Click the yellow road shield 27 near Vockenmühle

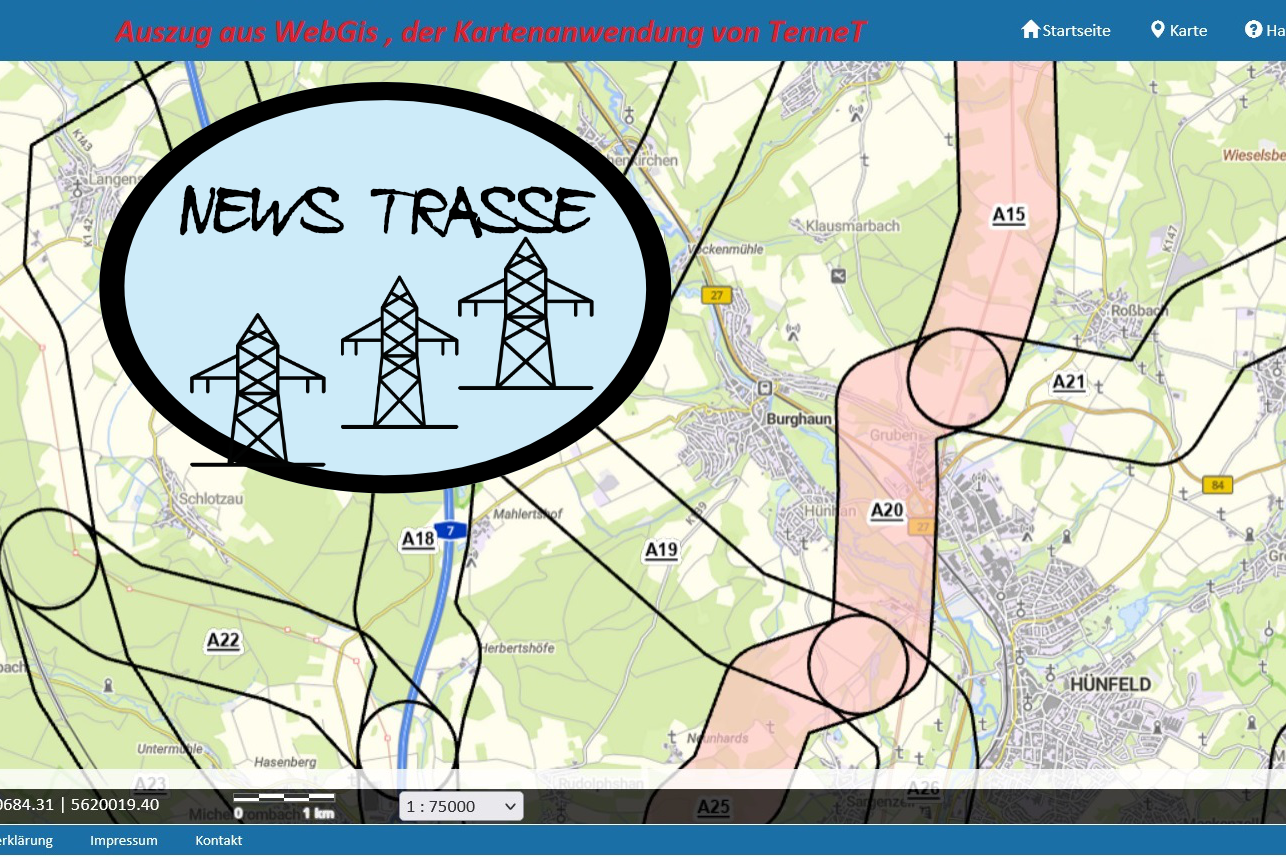coord(717,295)
